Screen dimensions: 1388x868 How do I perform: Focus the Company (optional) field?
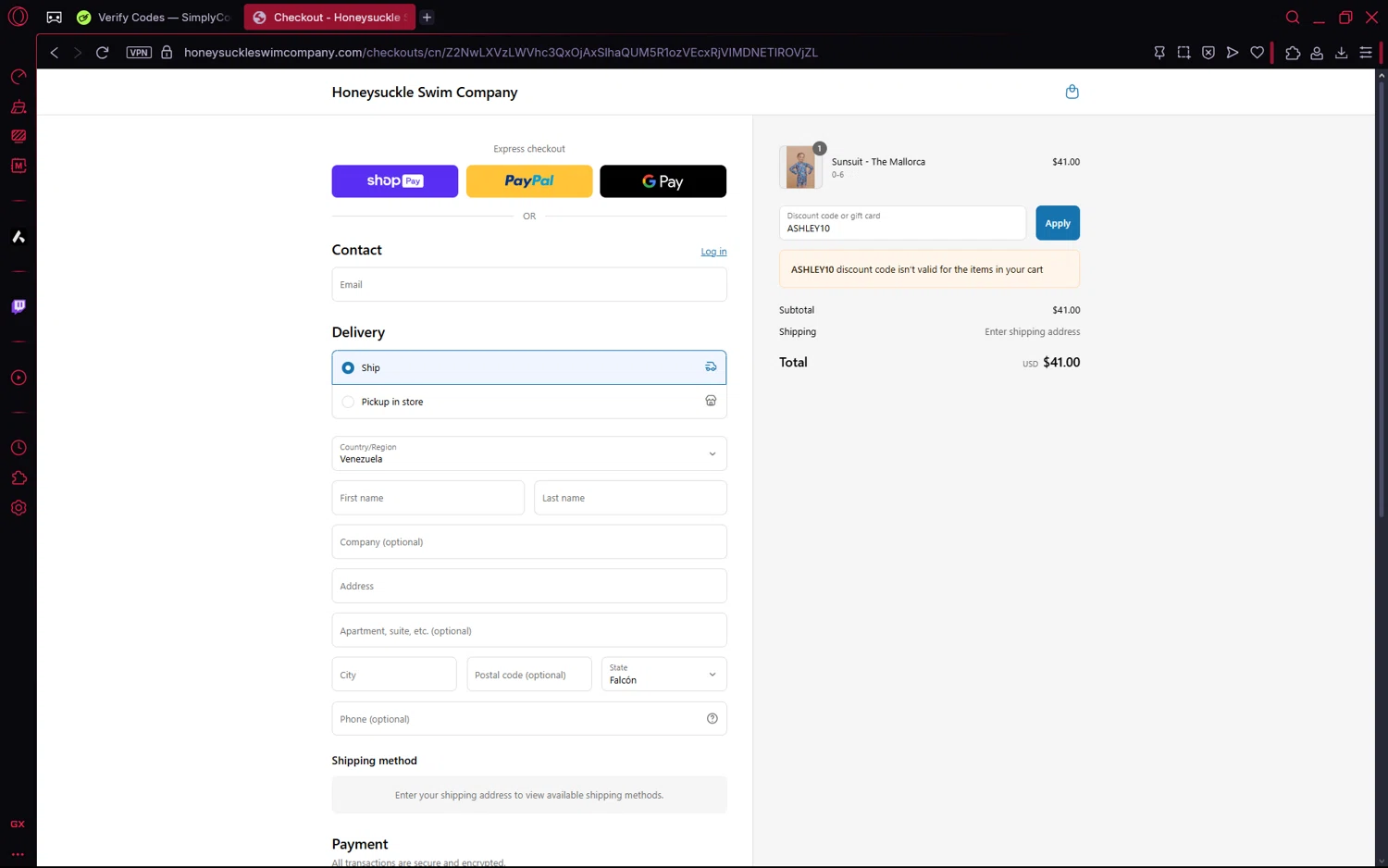pos(529,541)
